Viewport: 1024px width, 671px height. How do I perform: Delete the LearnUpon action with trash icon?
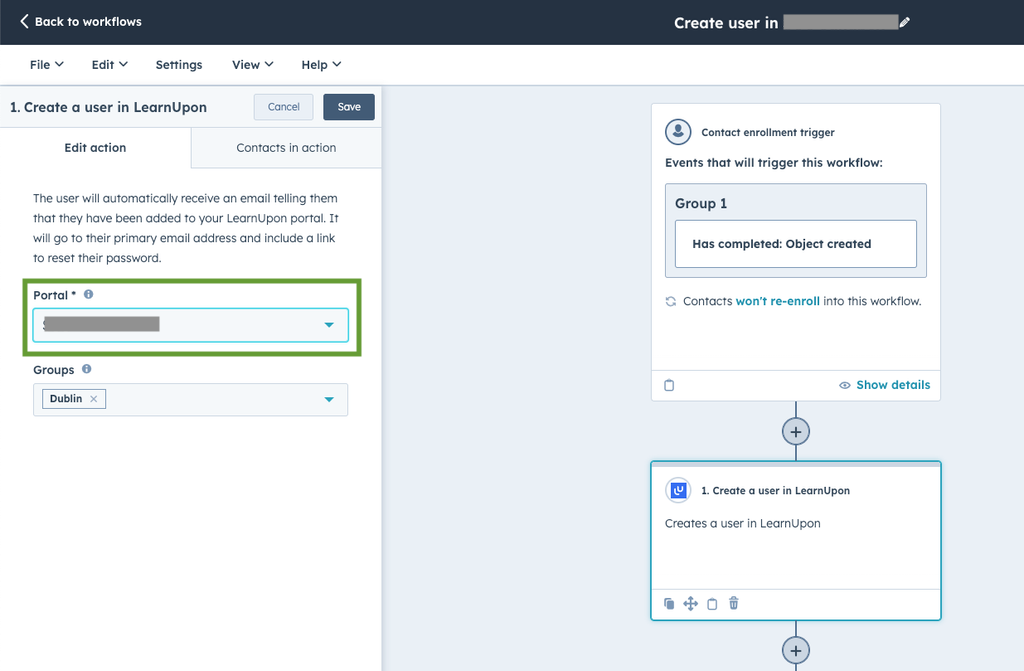coord(733,603)
